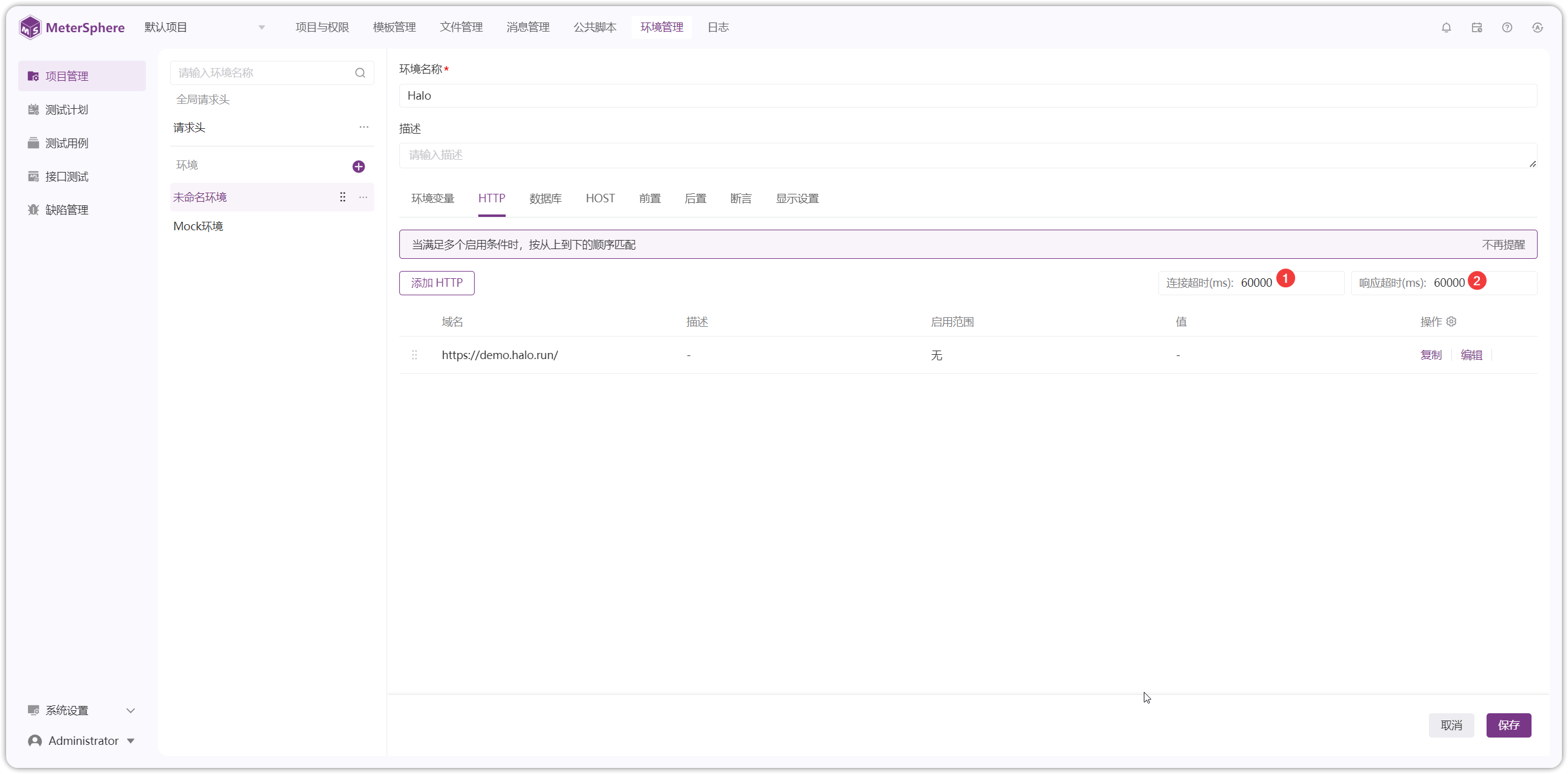Click the drag handle on 未命名环境
Viewport: 1568px width, 774px height.
[343, 197]
